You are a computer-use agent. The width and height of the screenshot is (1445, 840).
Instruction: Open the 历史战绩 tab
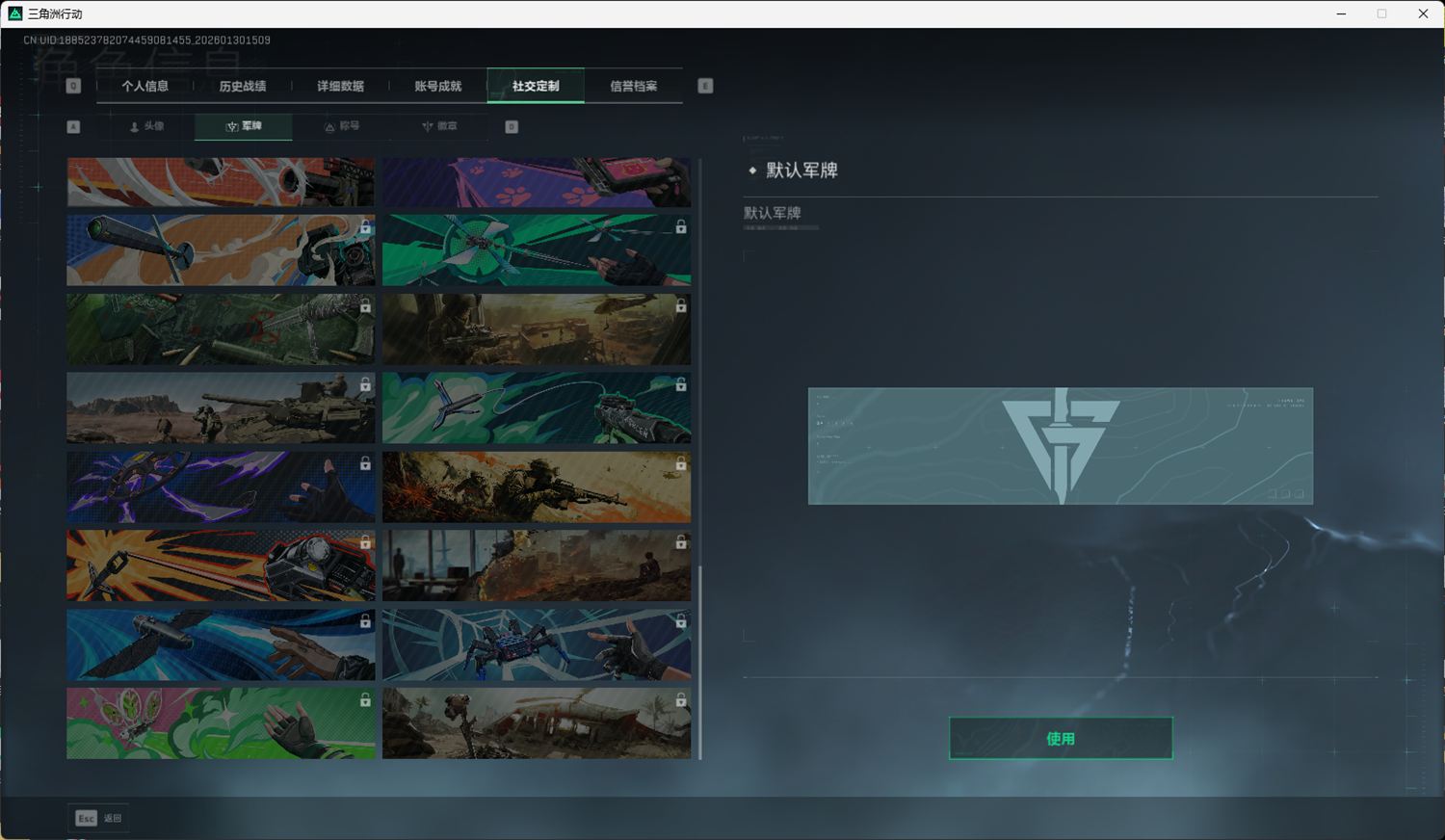click(242, 86)
